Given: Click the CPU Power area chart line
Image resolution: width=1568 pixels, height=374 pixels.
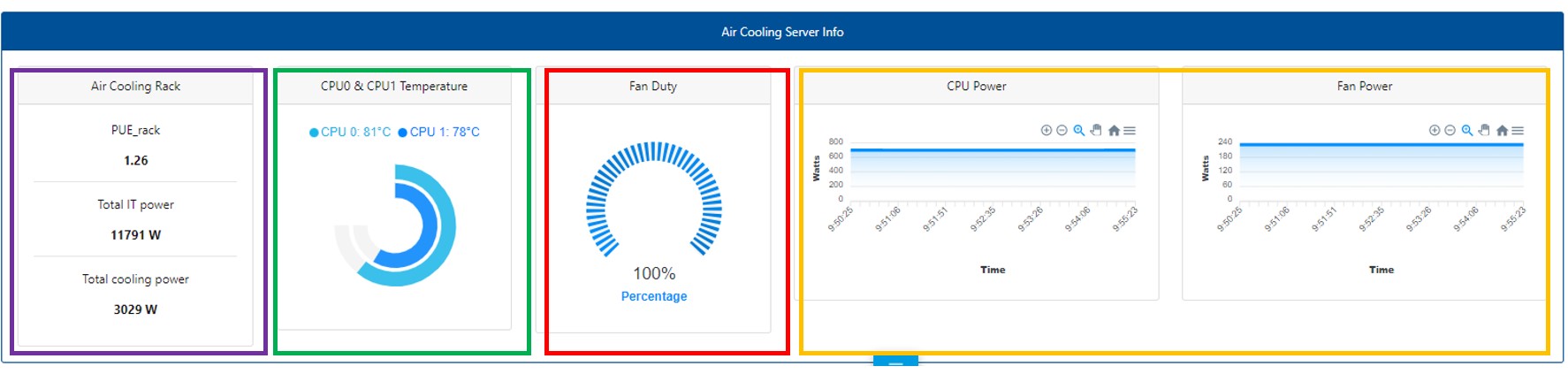Looking at the screenshot, I should pyautogui.click(x=993, y=150).
